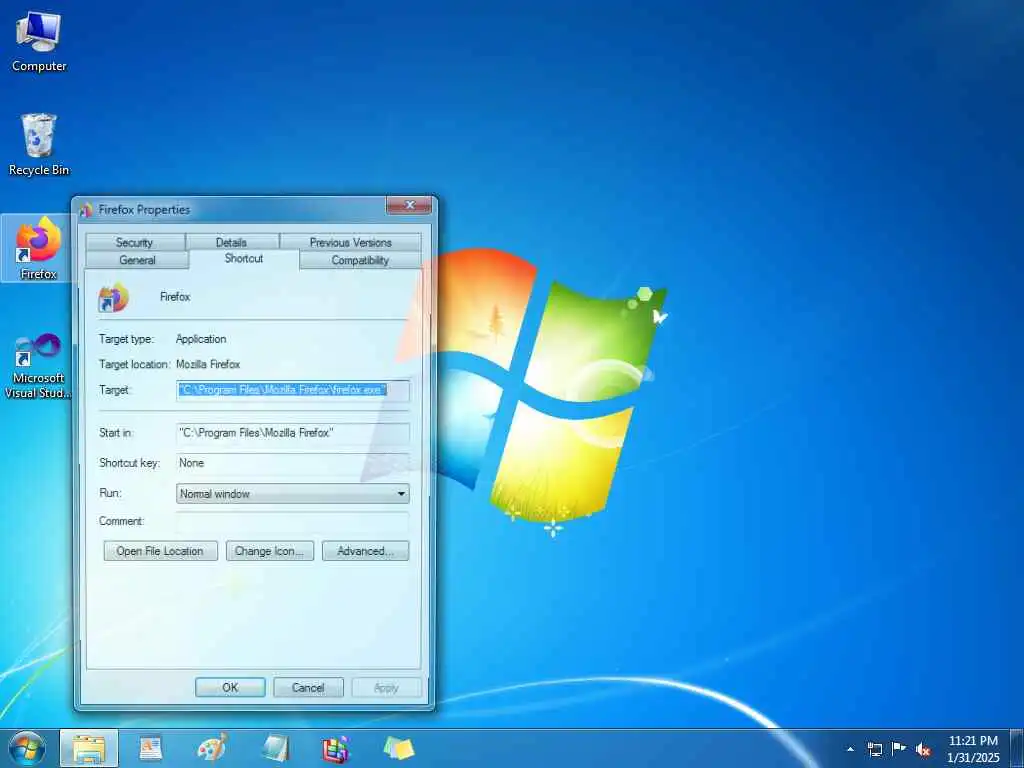This screenshot has height=768, width=1024.
Task: Launch Paint from the taskbar
Action: (x=212, y=748)
